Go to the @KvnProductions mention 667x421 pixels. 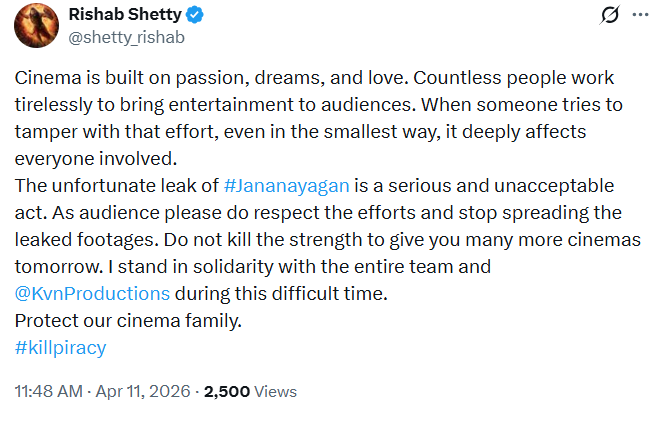(x=91, y=294)
